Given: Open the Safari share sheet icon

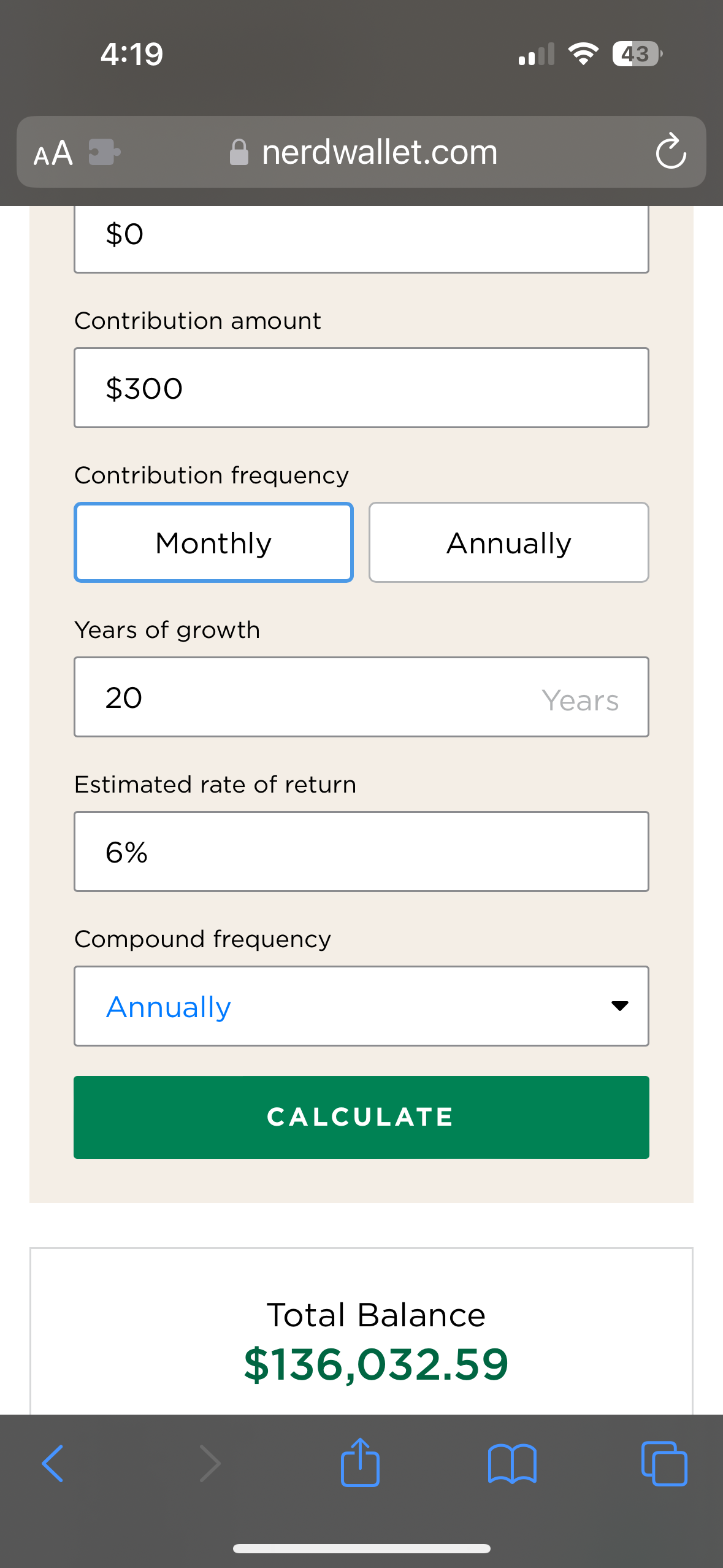Looking at the screenshot, I should 360,1462.
